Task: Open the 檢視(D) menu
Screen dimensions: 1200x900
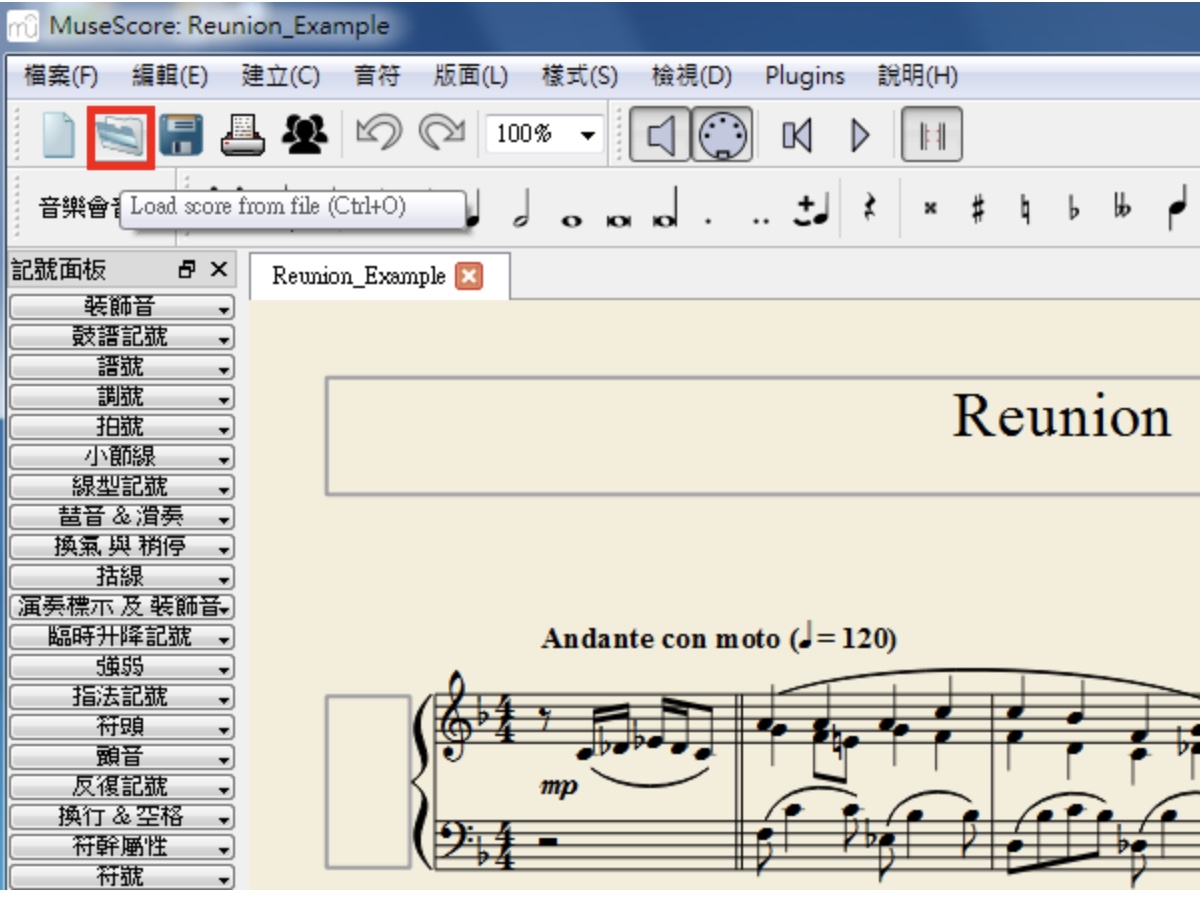Action: click(x=692, y=76)
